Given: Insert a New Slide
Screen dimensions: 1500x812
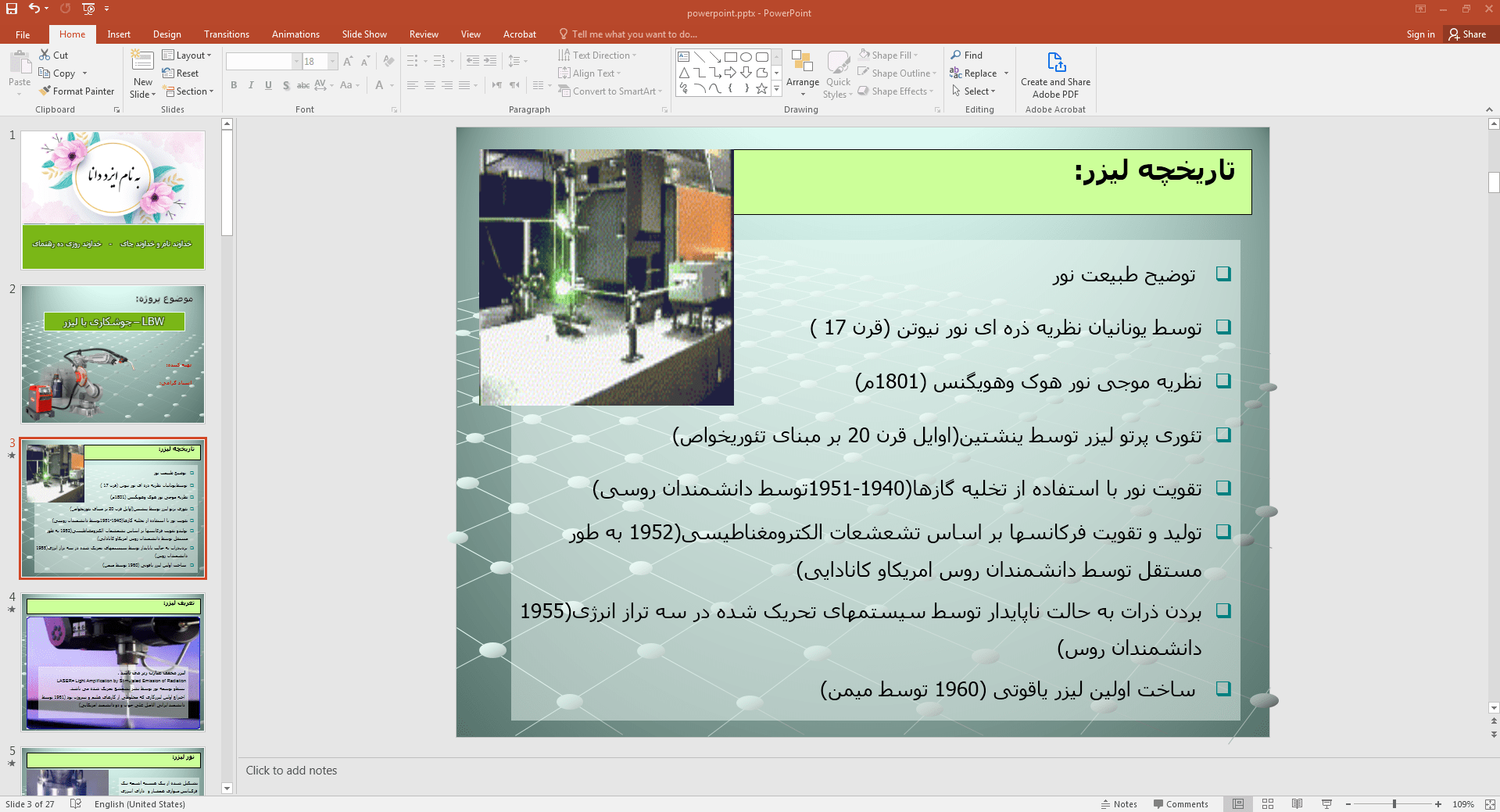Looking at the screenshot, I should pos(143,74).
